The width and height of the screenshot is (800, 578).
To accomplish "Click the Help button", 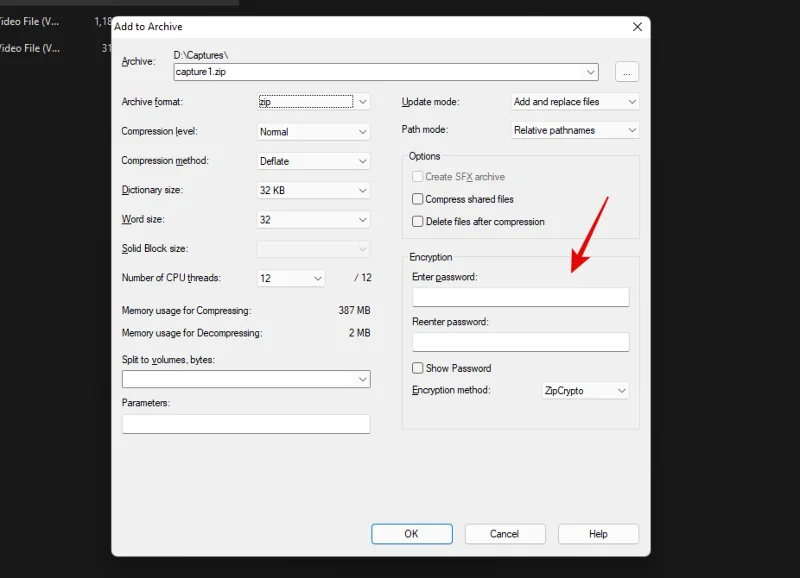I will pyautogui.click(x=598, y=534).
